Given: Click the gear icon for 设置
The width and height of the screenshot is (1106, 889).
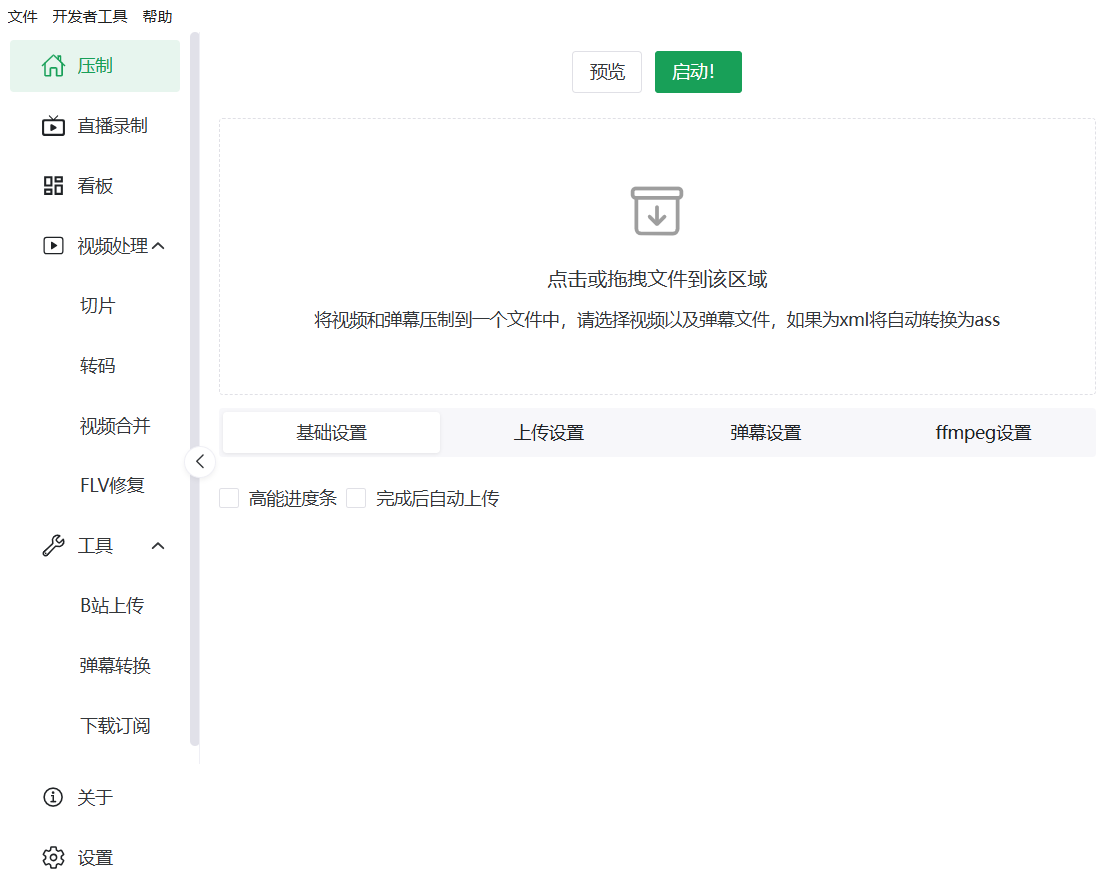Looking at the screenshot, I should [x=53, y=857].
